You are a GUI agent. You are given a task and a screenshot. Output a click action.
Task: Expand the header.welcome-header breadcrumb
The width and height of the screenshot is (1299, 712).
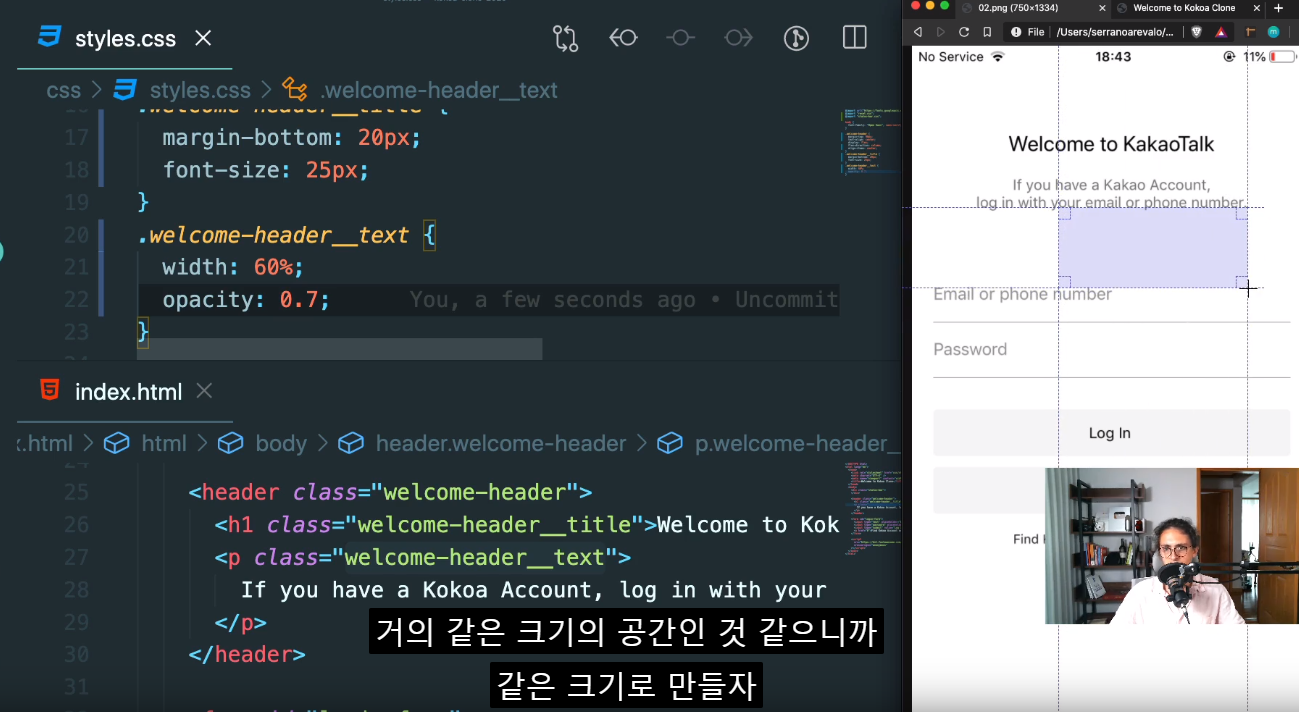[501, 443]
